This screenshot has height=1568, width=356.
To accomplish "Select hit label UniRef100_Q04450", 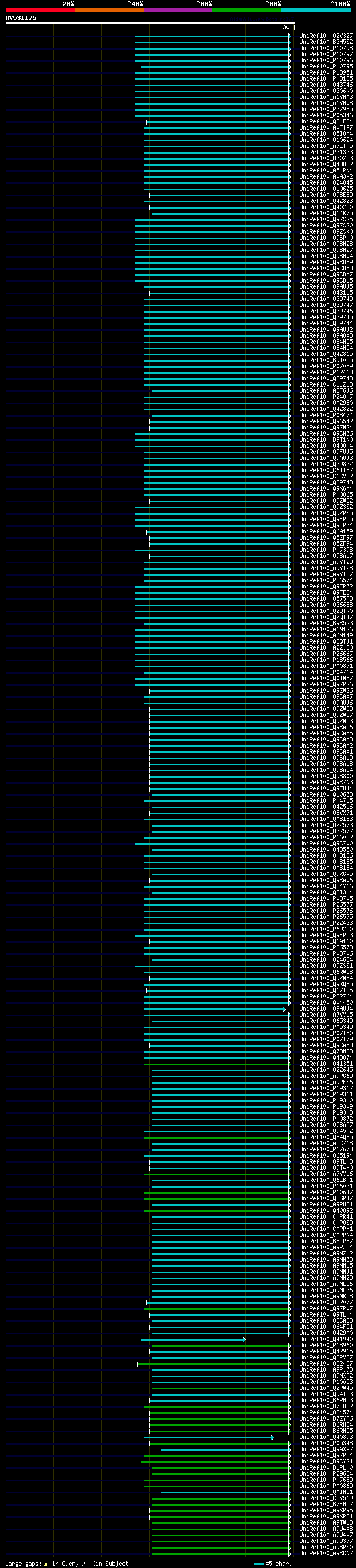I will (326, 1002).
